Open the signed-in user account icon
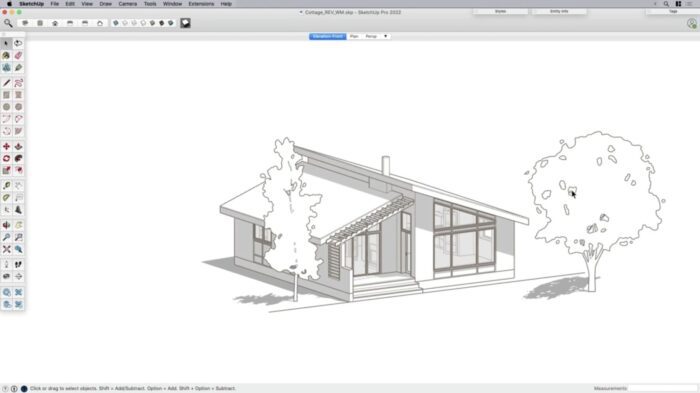Viewport: 700px width, 393px height. click(x=692, y=23)
